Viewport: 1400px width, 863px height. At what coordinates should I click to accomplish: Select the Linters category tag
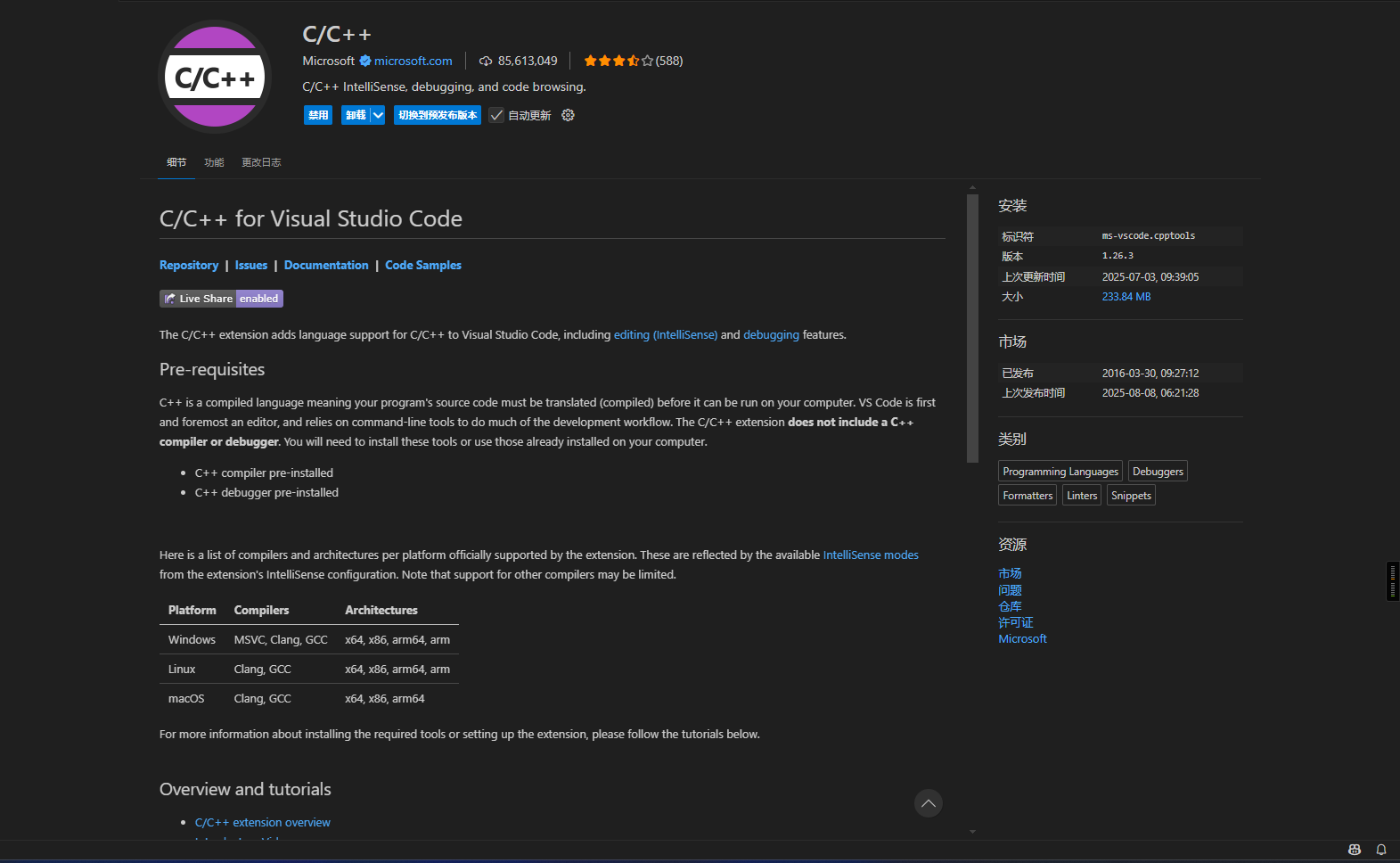click(x=1082, y=496)
